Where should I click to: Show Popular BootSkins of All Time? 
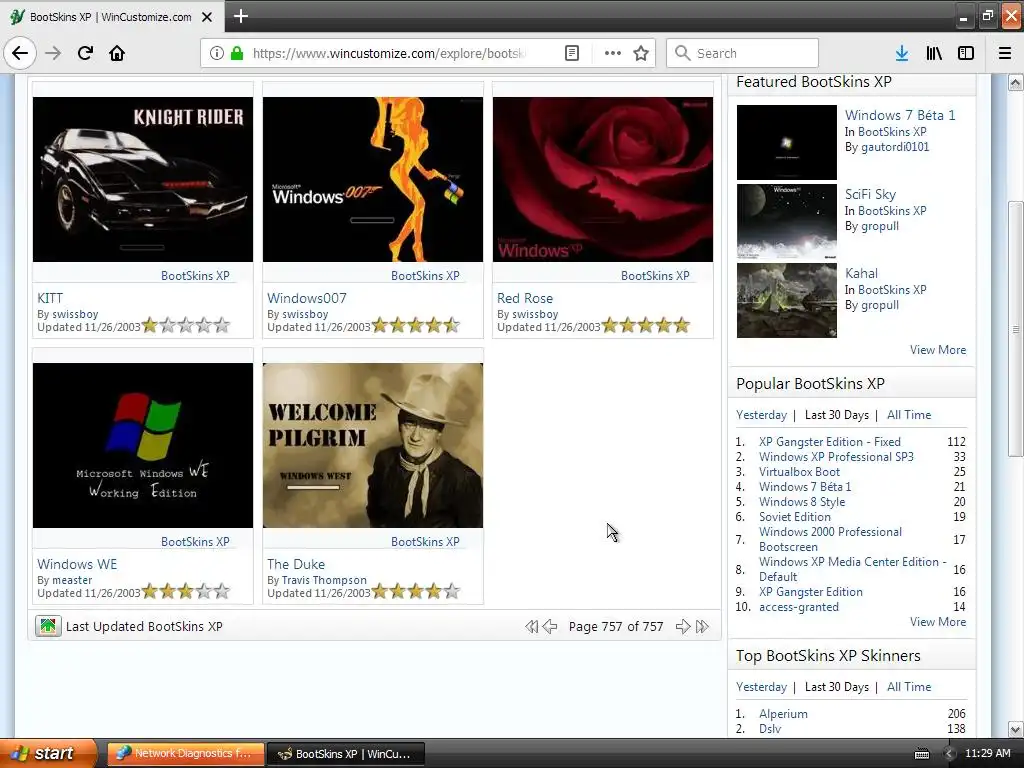pyautogui.click(x=909, y=415)
